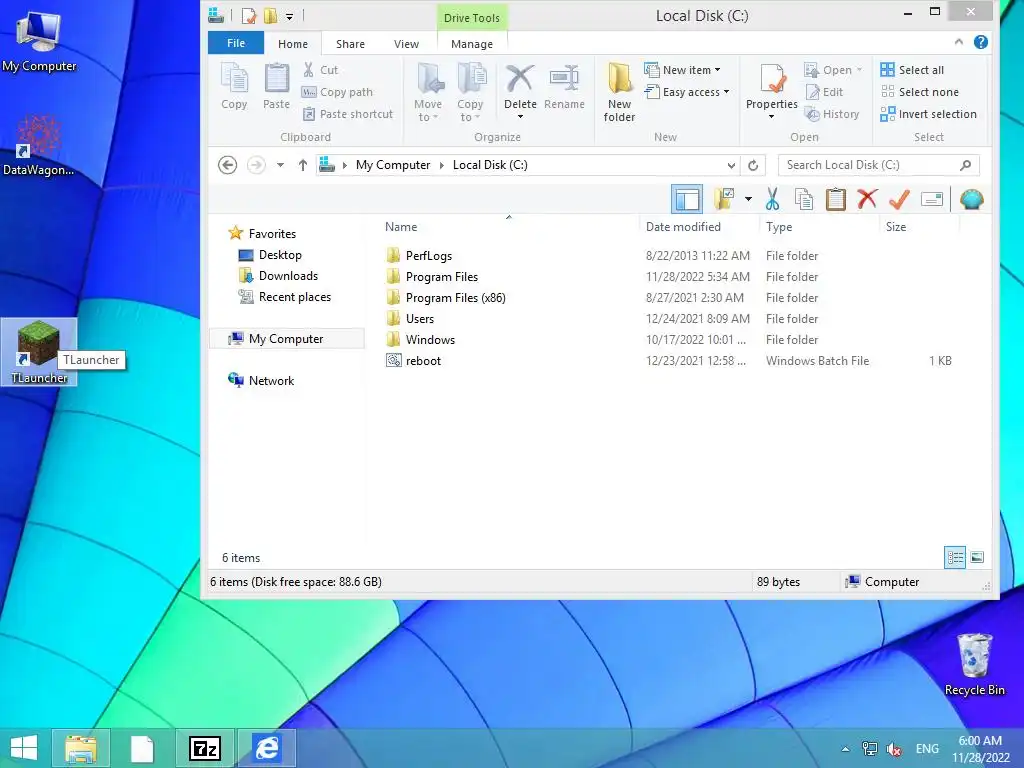Select the reboot batch file

click(414, 360)
